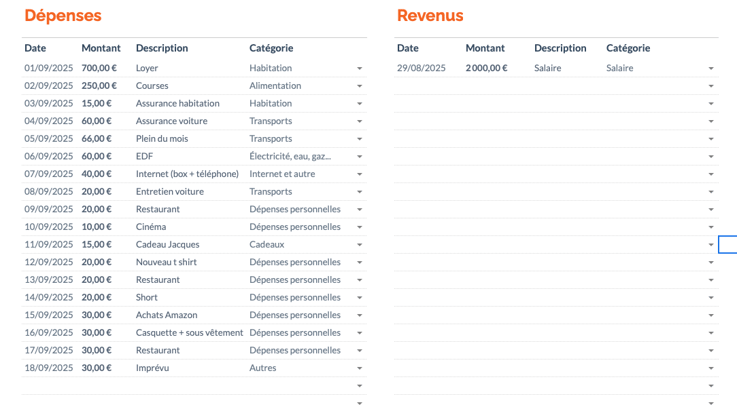This screenshot has height=407, width=737.
Task: Select date 18/09/2025 cell
Action: (x=49, y=368)
